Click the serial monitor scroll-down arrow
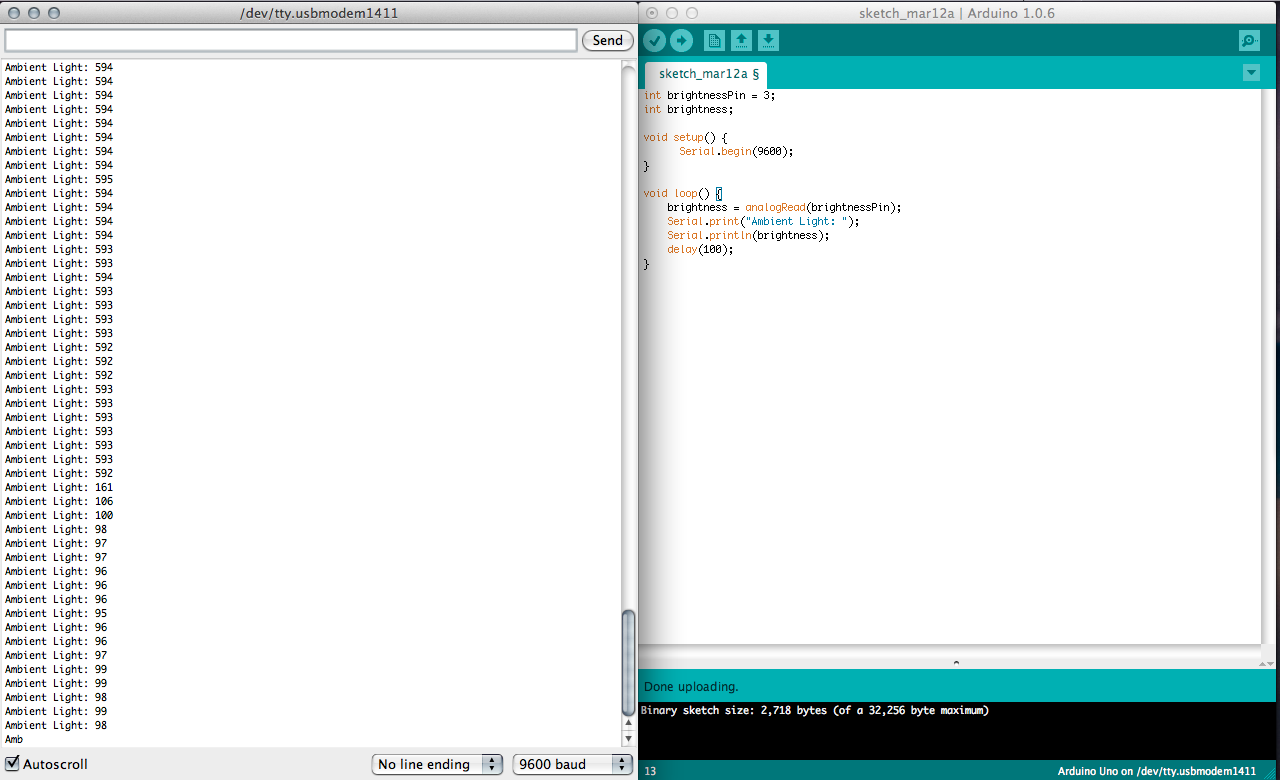 (x=628, y=740)
